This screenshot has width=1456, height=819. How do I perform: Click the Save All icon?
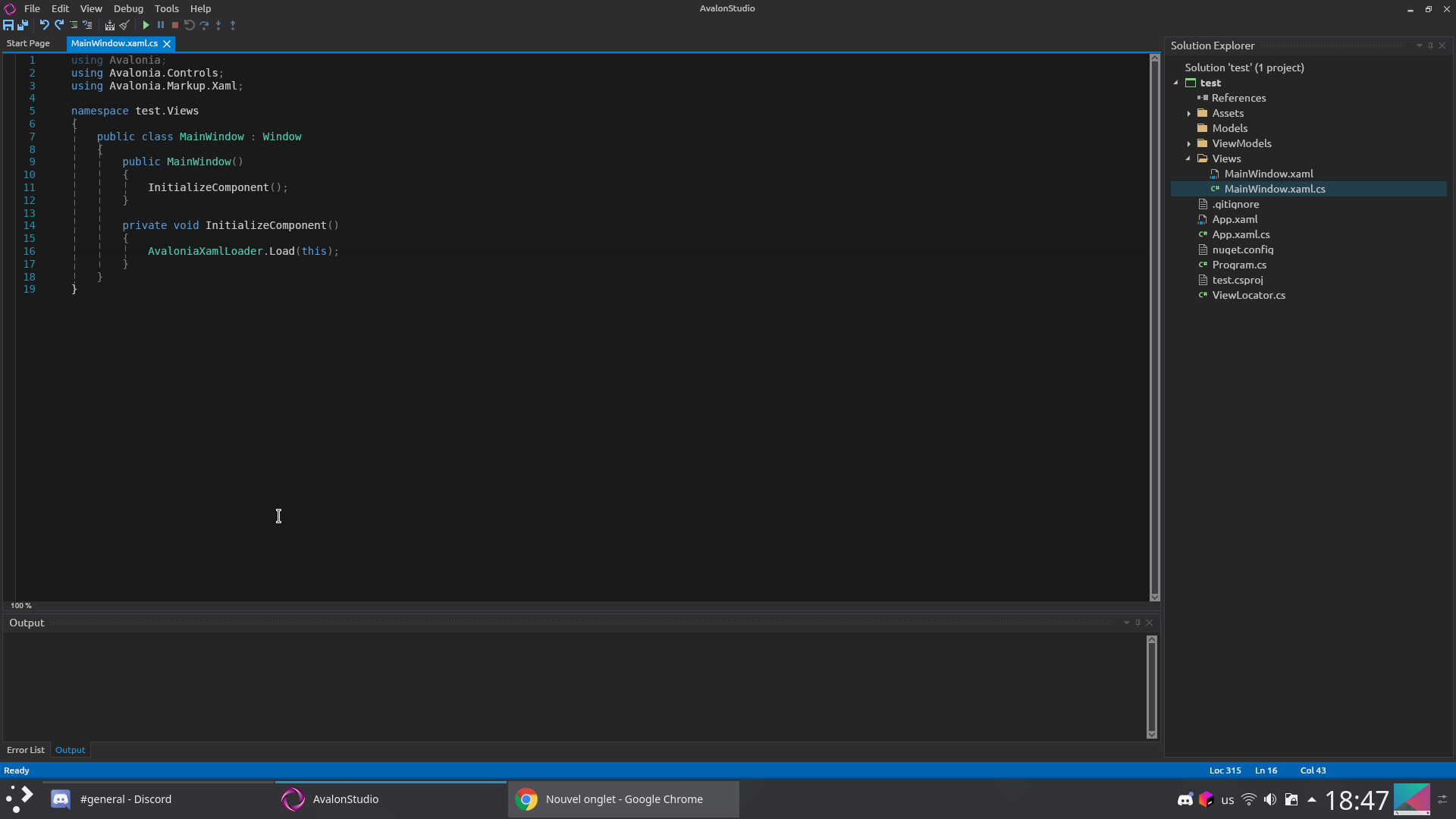click(23, 25)
